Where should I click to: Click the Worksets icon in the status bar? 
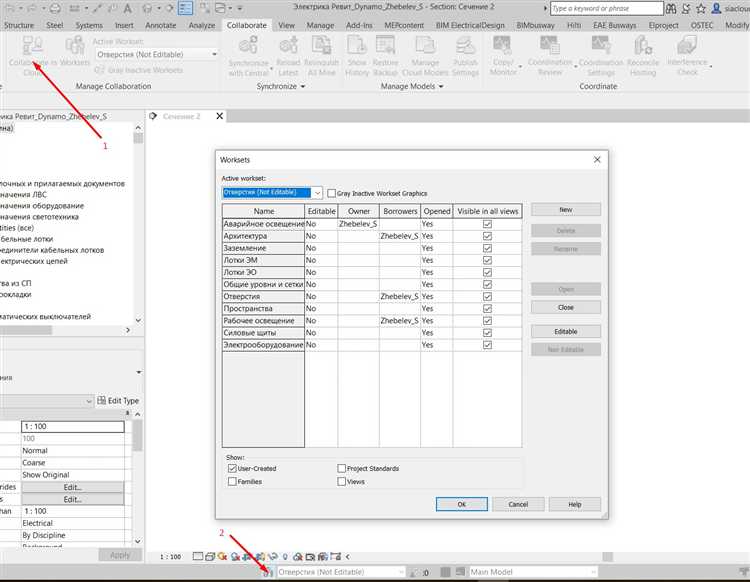coord(268,572)
